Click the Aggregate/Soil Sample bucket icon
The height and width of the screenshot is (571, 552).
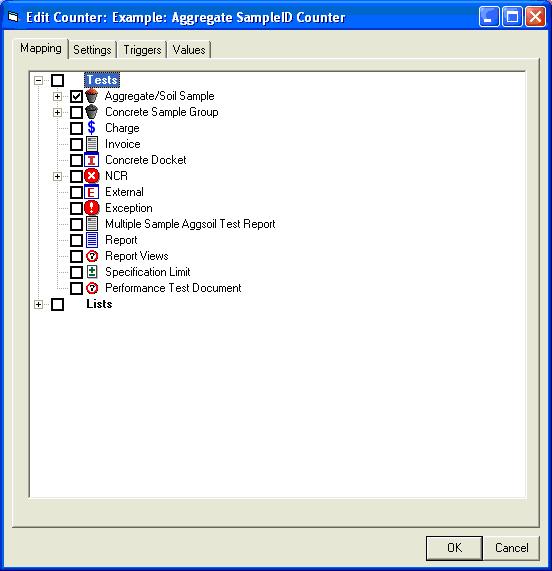point(91,96)
